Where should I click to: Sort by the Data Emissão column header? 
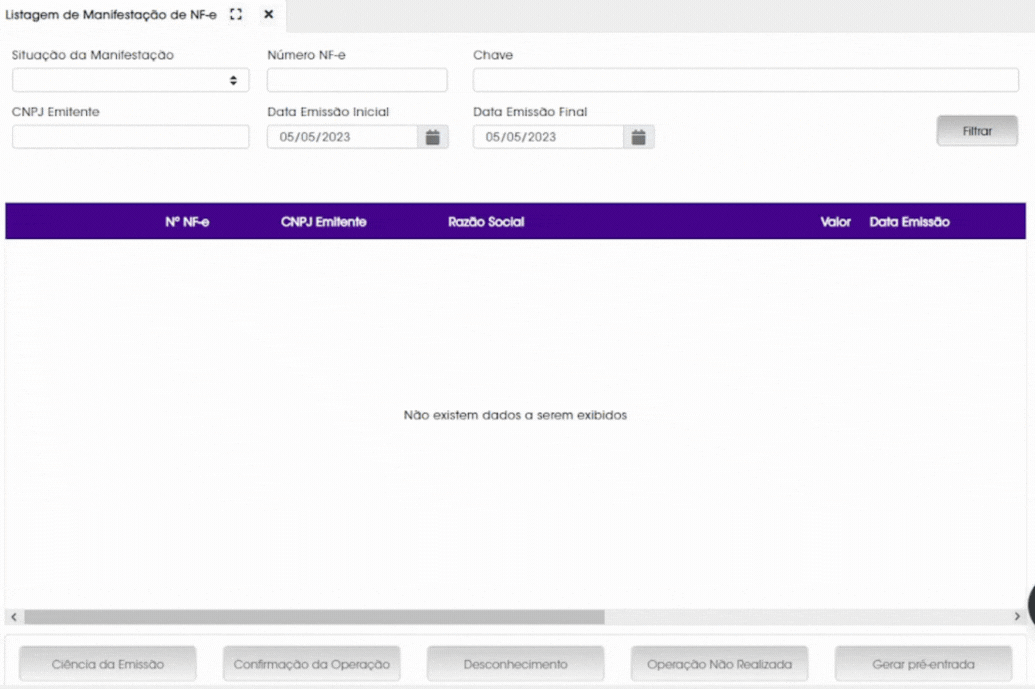pos(910,222)
